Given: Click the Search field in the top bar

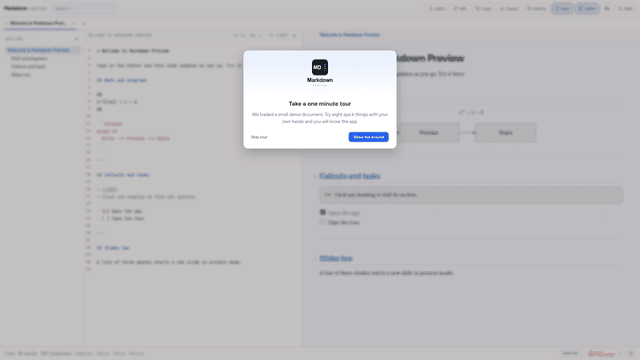Looking at the screenshot, I should click(84, 9).
